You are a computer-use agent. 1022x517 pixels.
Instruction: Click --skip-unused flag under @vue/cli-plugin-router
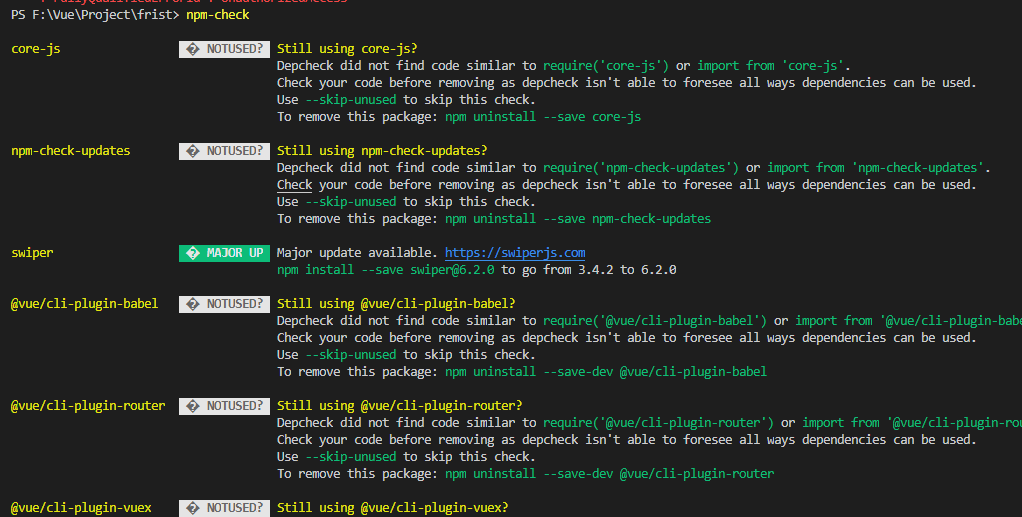pyautogui.click(x=351, y=457)
